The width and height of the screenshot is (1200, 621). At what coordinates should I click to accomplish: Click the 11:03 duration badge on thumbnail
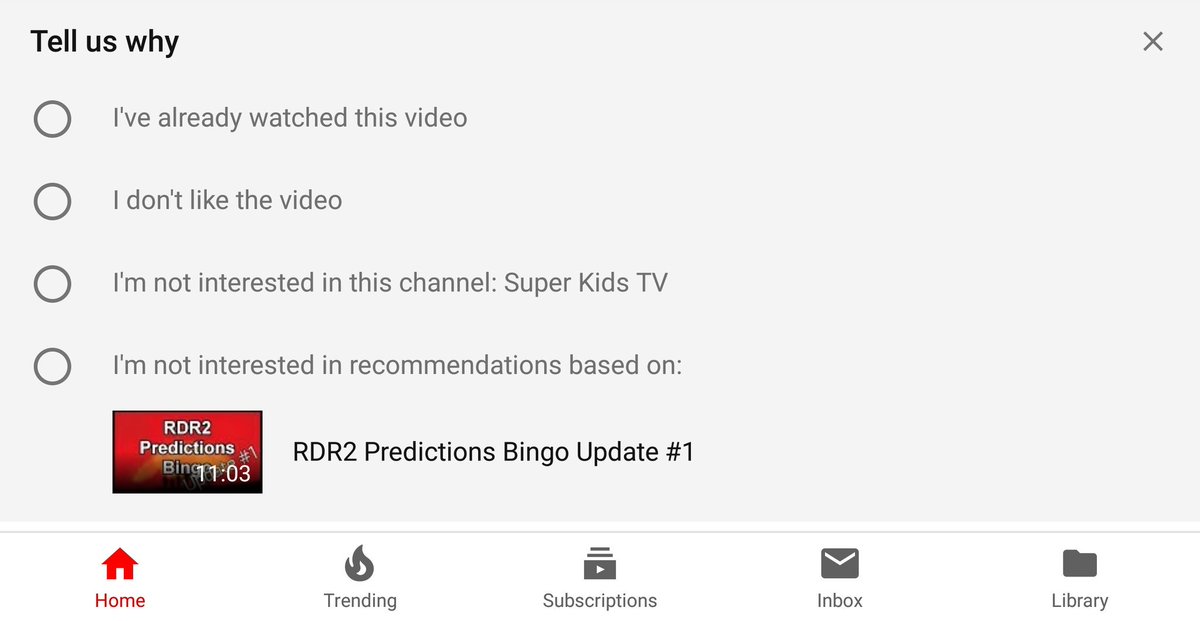tap(222, 474)
